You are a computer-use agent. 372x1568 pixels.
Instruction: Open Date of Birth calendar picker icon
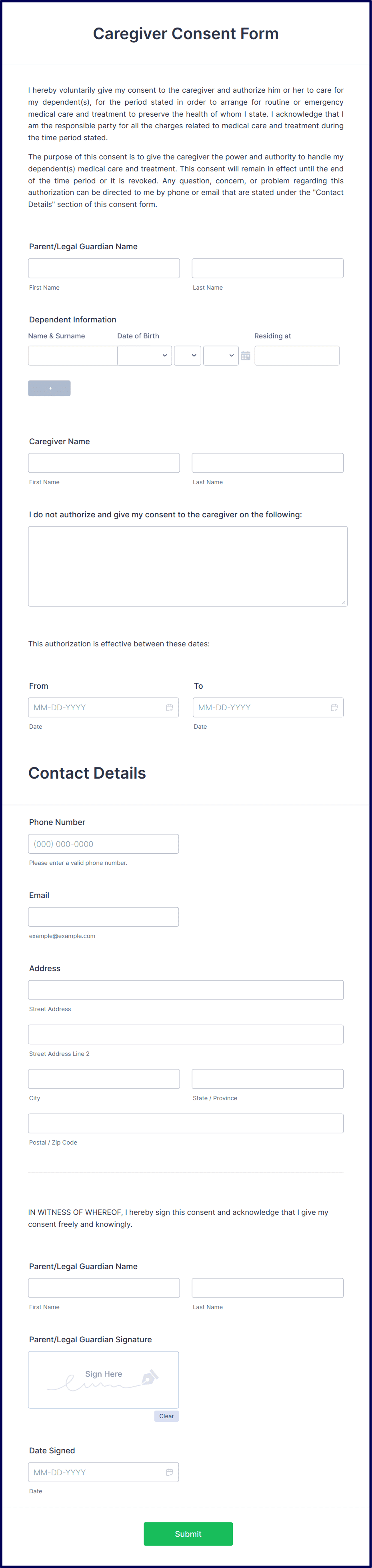pos(245,356)
